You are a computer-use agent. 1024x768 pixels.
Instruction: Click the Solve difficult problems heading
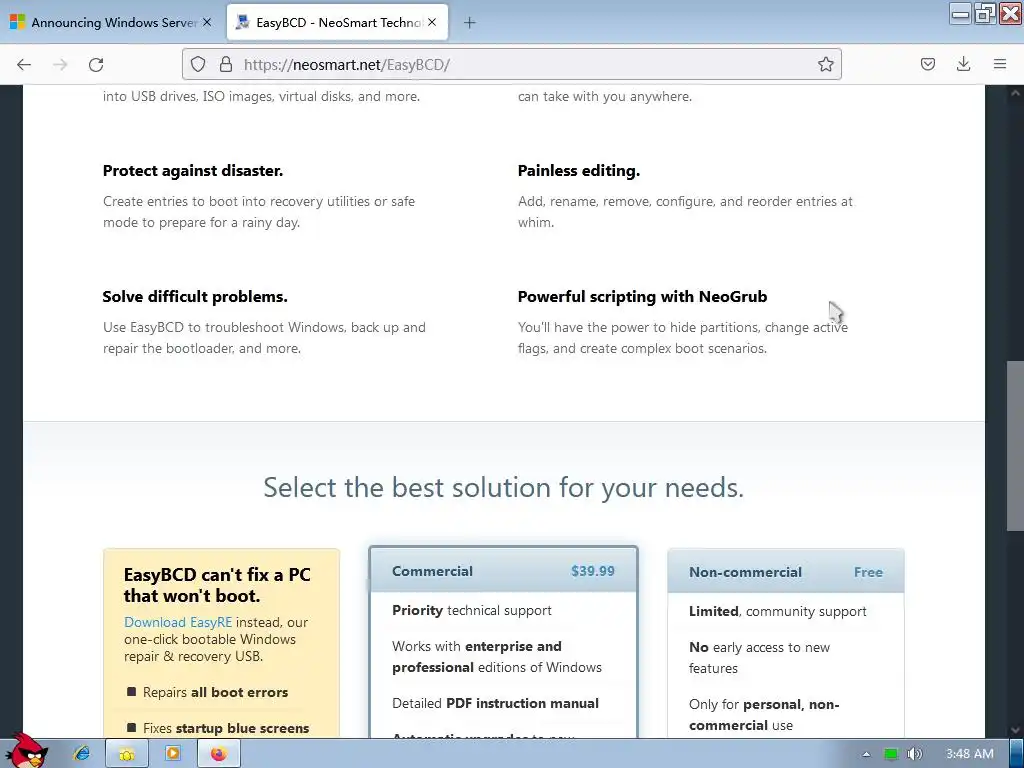pos(195,296)
